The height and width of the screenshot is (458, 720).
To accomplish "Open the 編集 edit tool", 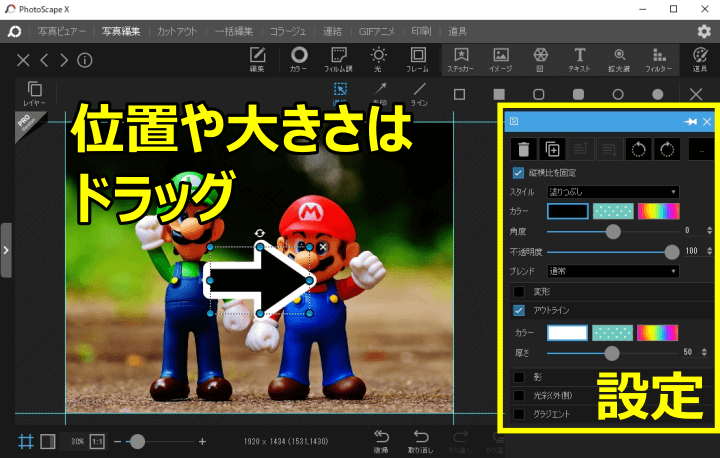I will point(257,60).
